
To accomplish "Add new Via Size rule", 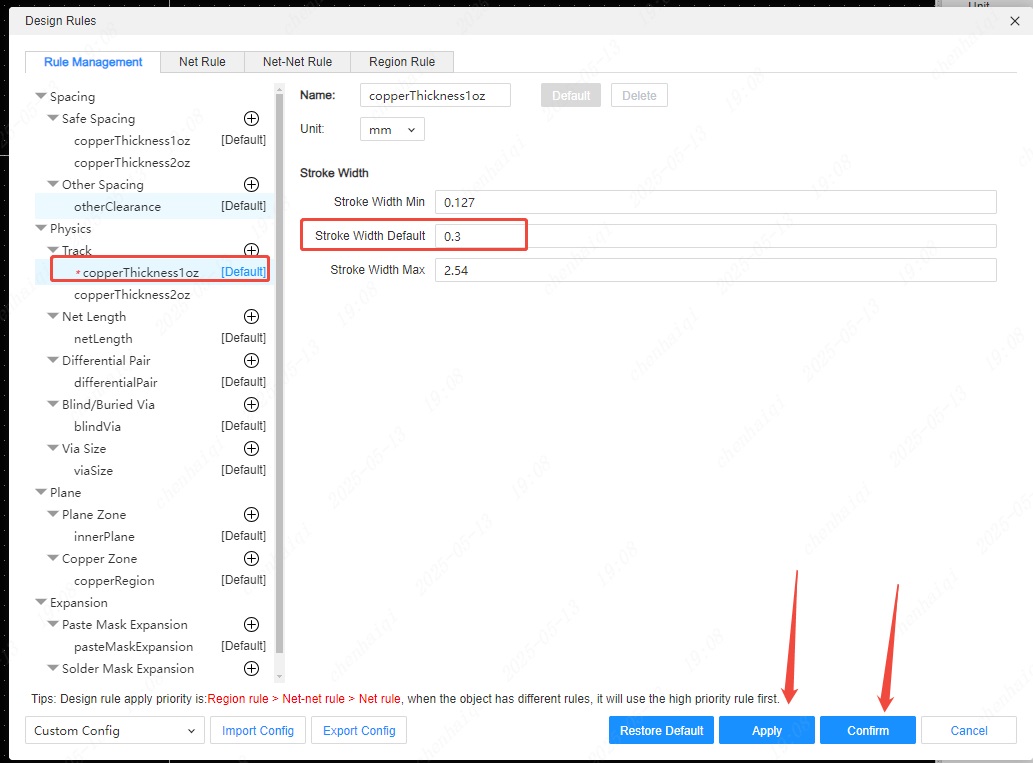I will point(251,449).
